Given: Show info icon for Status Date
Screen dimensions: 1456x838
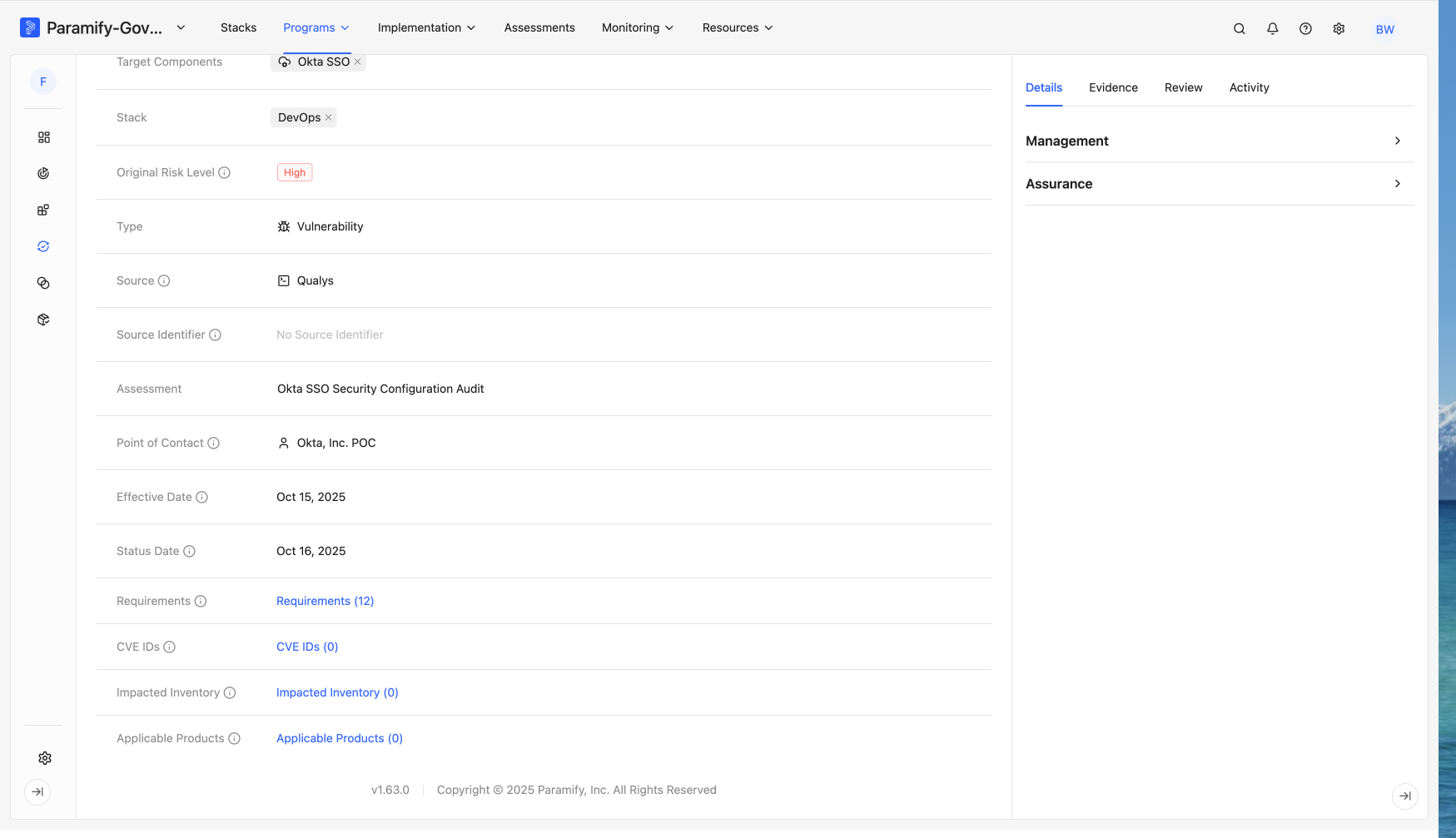Looking at the screenshot, I should point(189,551).
